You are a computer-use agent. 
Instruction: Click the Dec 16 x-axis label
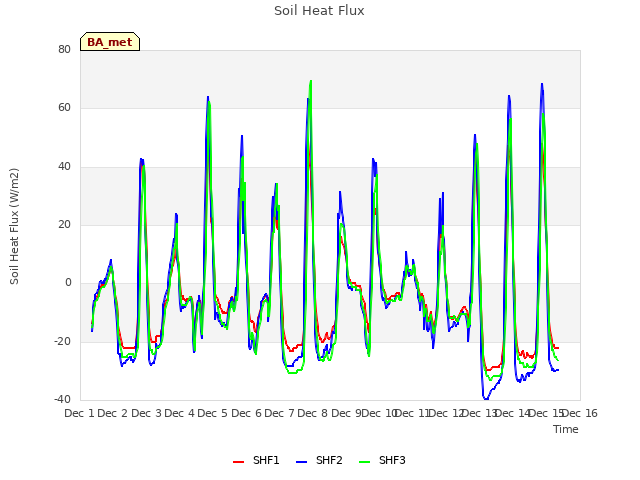580,413
